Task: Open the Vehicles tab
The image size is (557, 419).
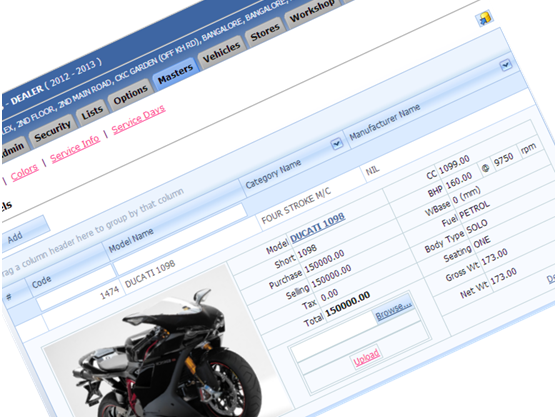Action: click(222, 52)
